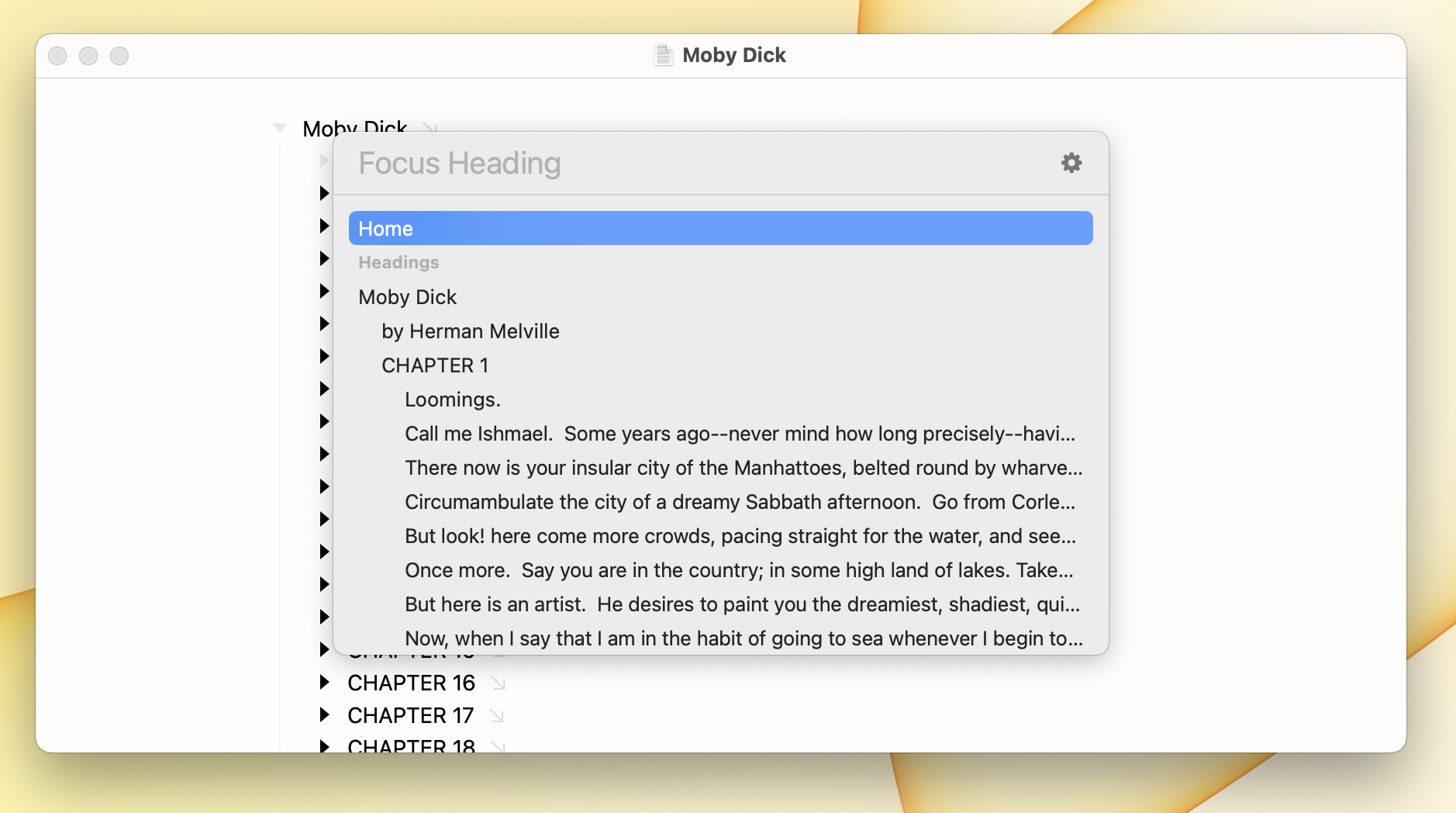Pick the 'But look! here come more crowds' row

click(x=721, y=536)
